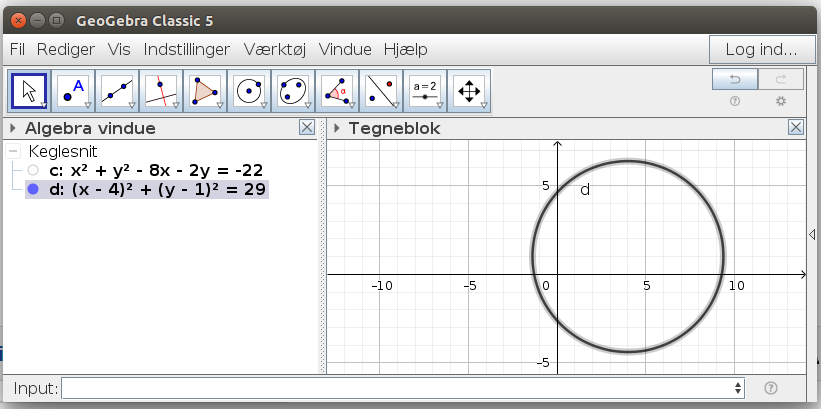821x409 pixels.
Task: Open Input bar history dropdown arrows
Action: [738, 388]
